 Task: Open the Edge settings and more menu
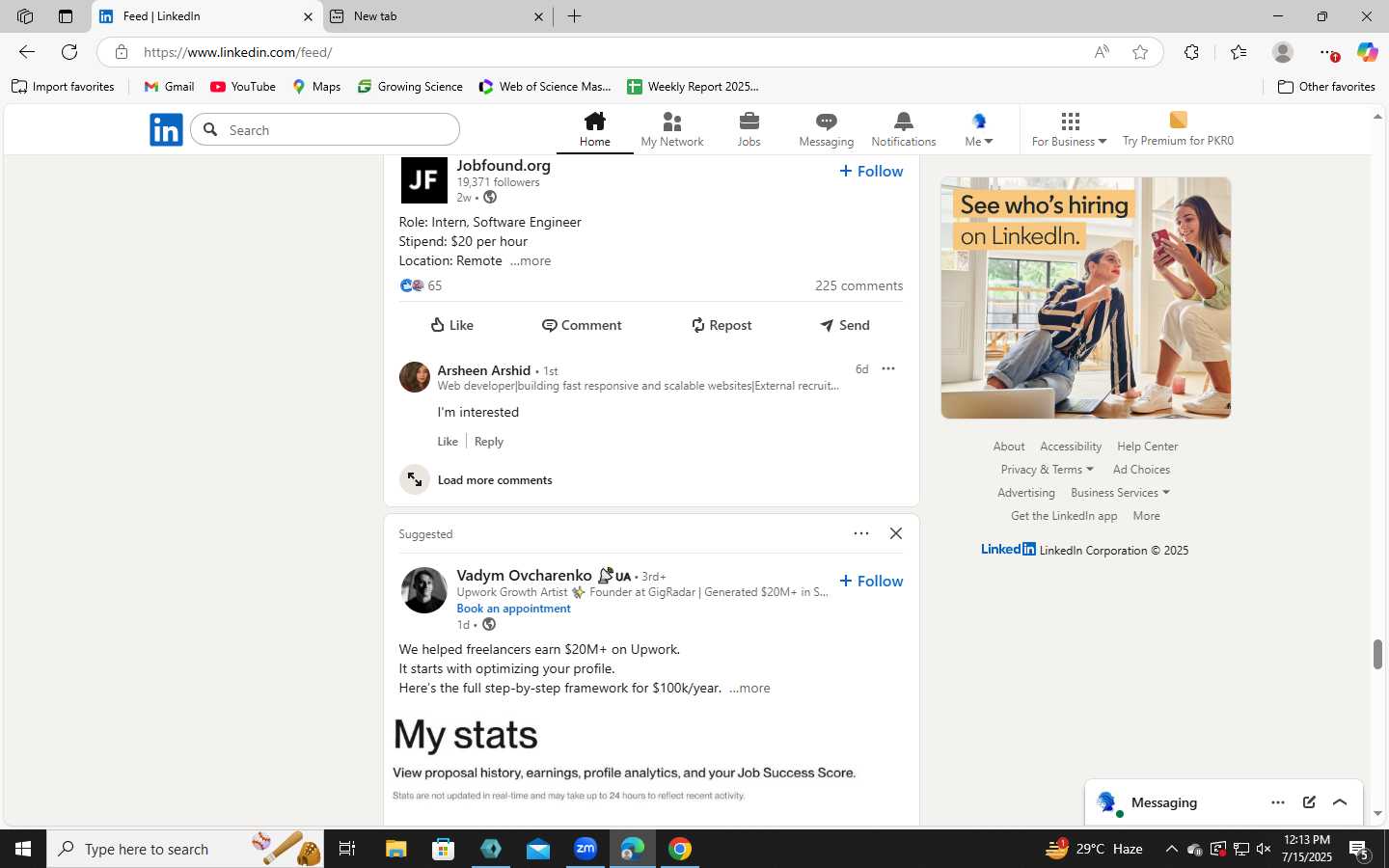(x=1328, y=52)
